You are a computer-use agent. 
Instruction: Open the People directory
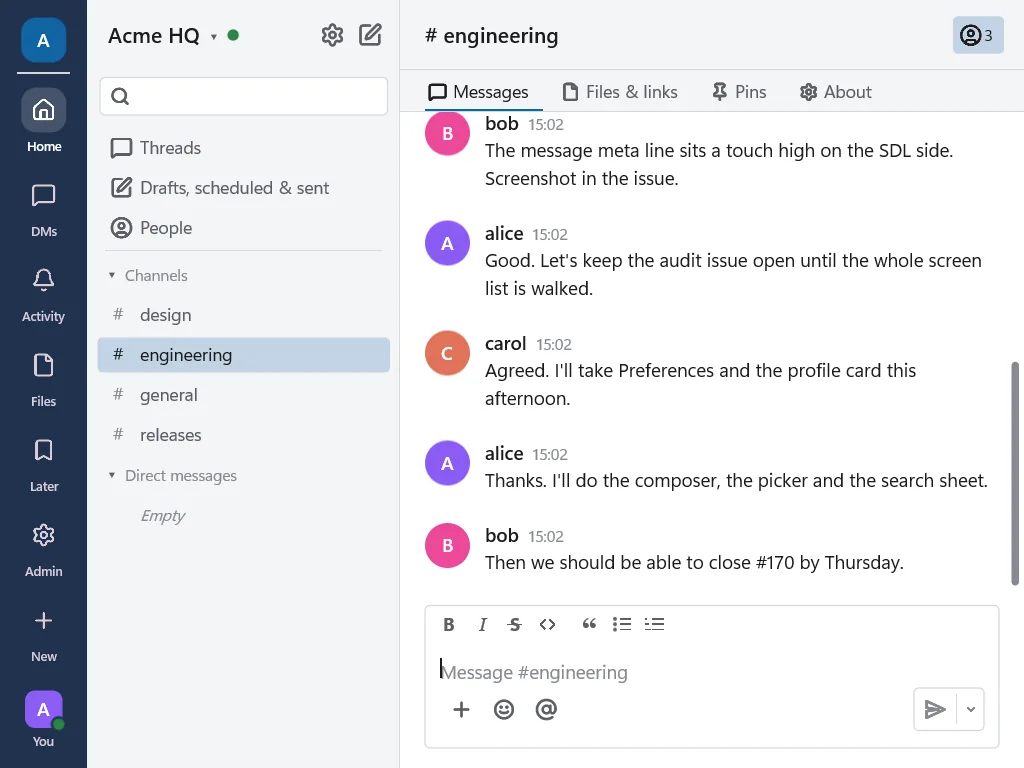tap(244, 228)
